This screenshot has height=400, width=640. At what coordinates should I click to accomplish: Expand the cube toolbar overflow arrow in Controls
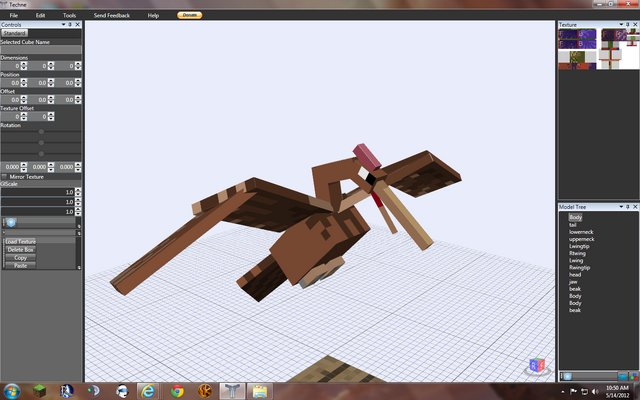(79, 226)
